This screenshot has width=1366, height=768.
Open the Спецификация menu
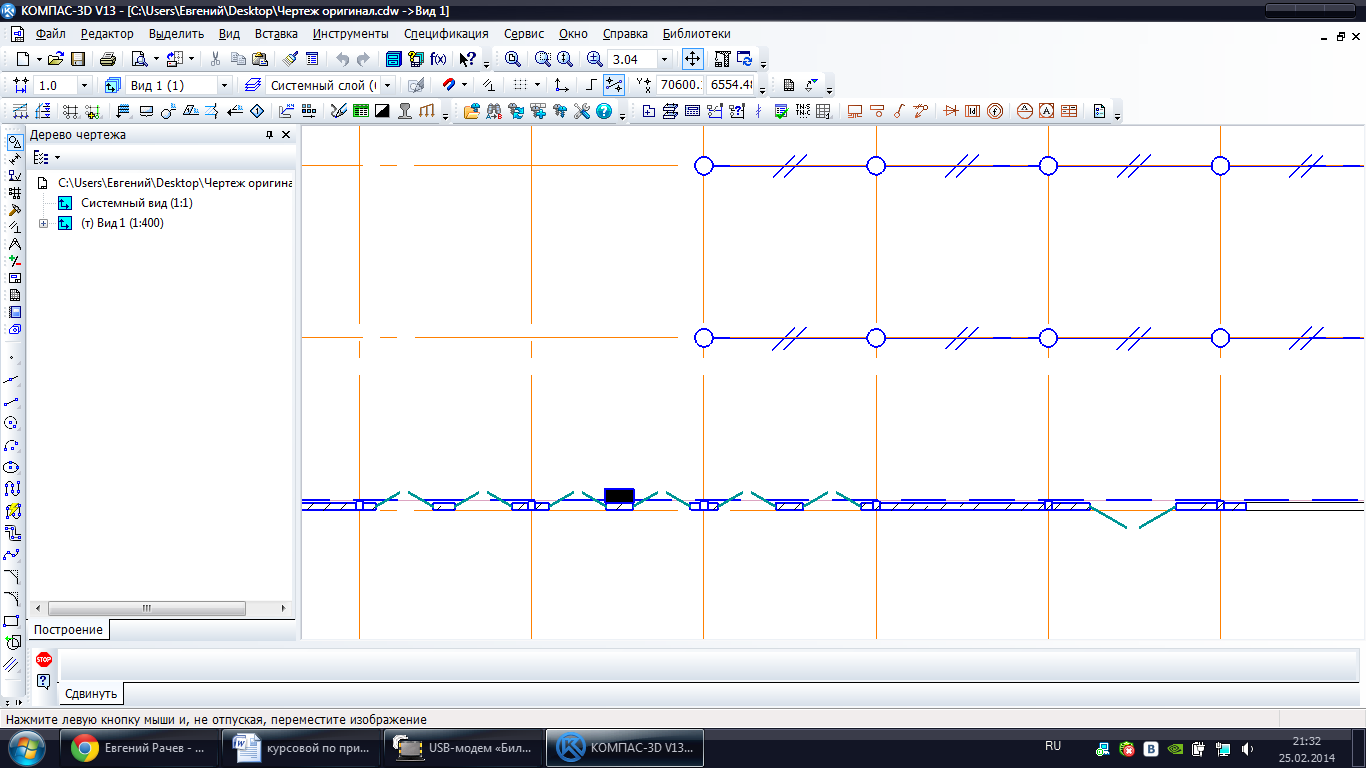(x=446, y=34)
